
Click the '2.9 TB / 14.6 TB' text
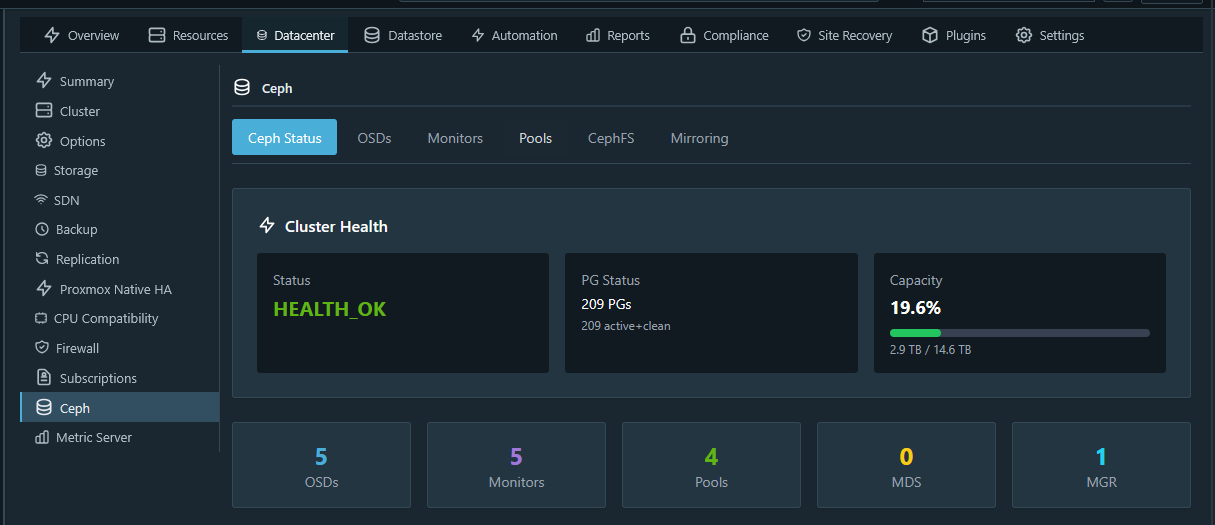click(x=930, y=350)
